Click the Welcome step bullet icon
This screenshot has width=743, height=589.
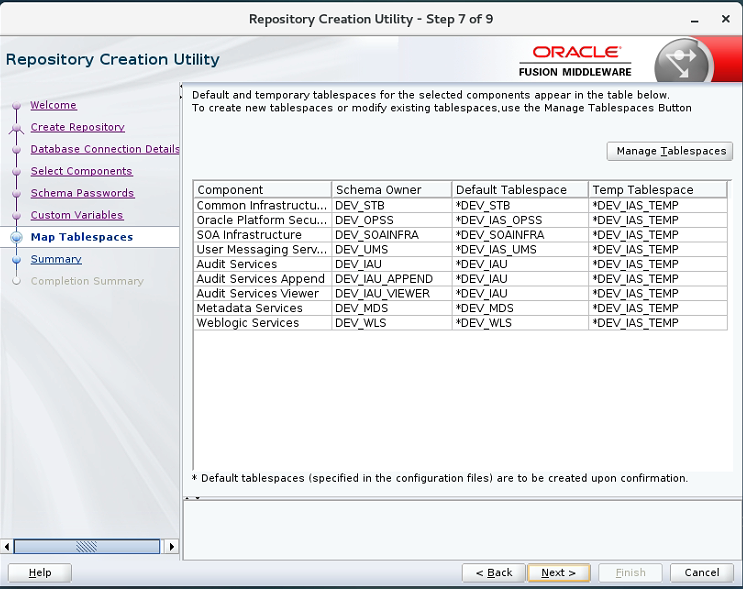pos(17,105)
